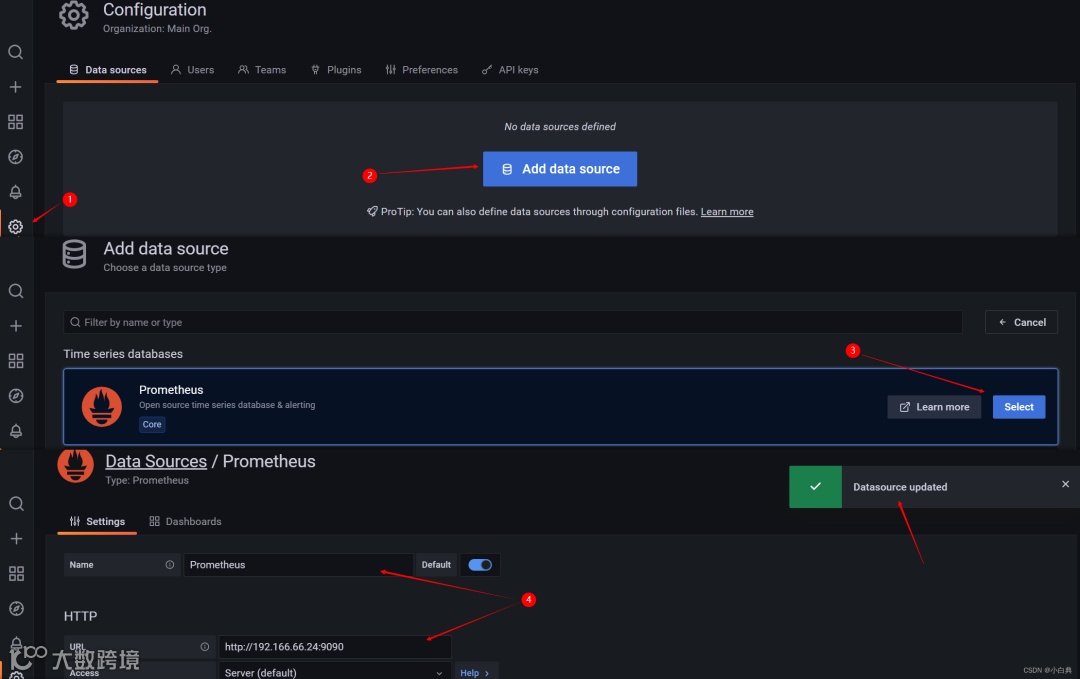The height and width of the screenshot is (679, 1080).
Task: Open the Explore compass icon in the Add data source page sidebar
Action: point(16,396)
